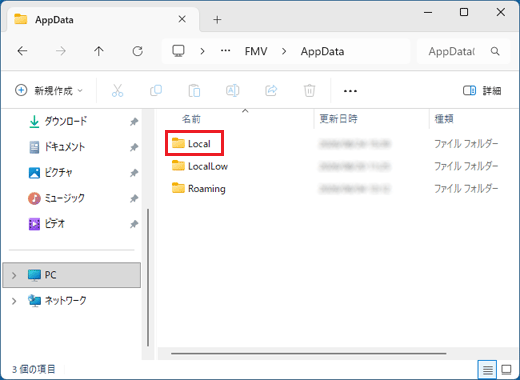This screenshot has width=520, height=380.
Task: Click the pin icon next to ドキュメント
Action: click(134, 147)
